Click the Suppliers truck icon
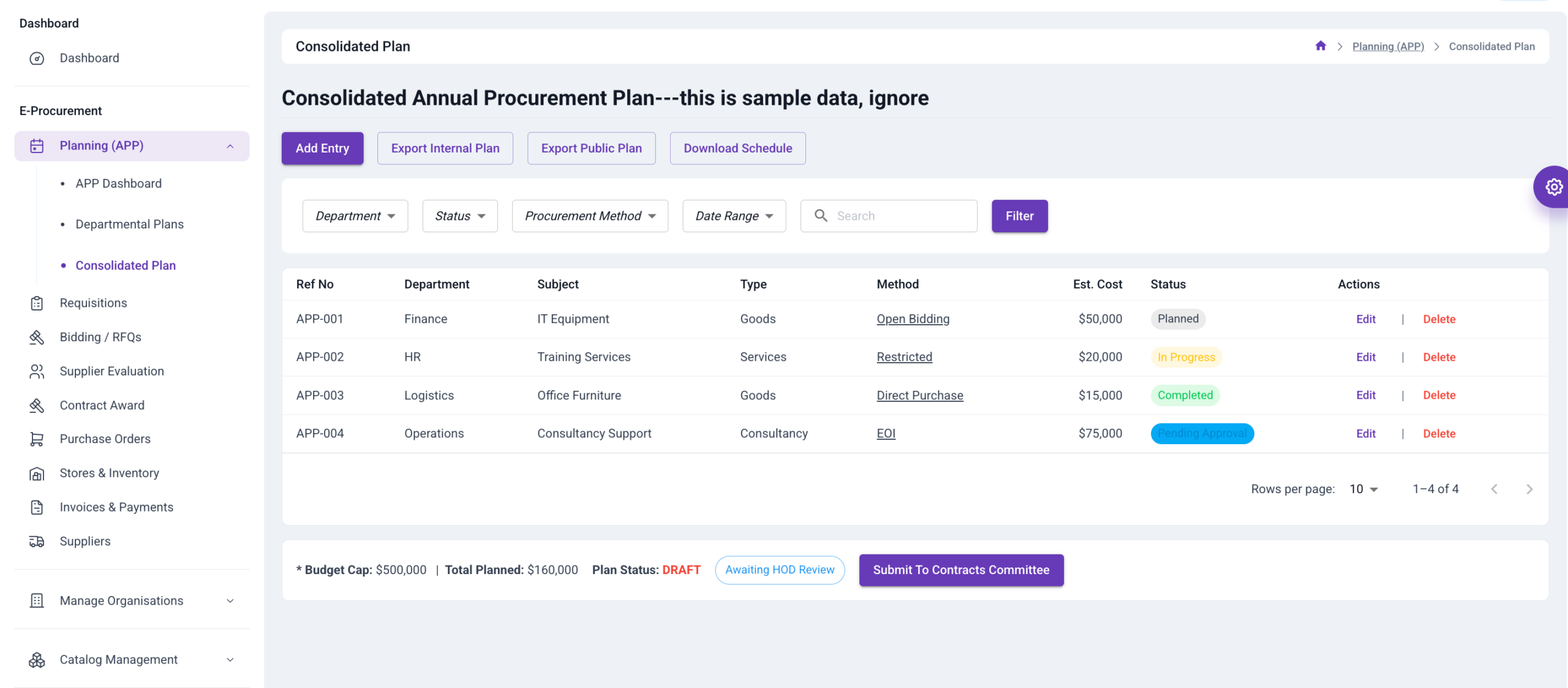1568x688 pixels. coord(37,542)
